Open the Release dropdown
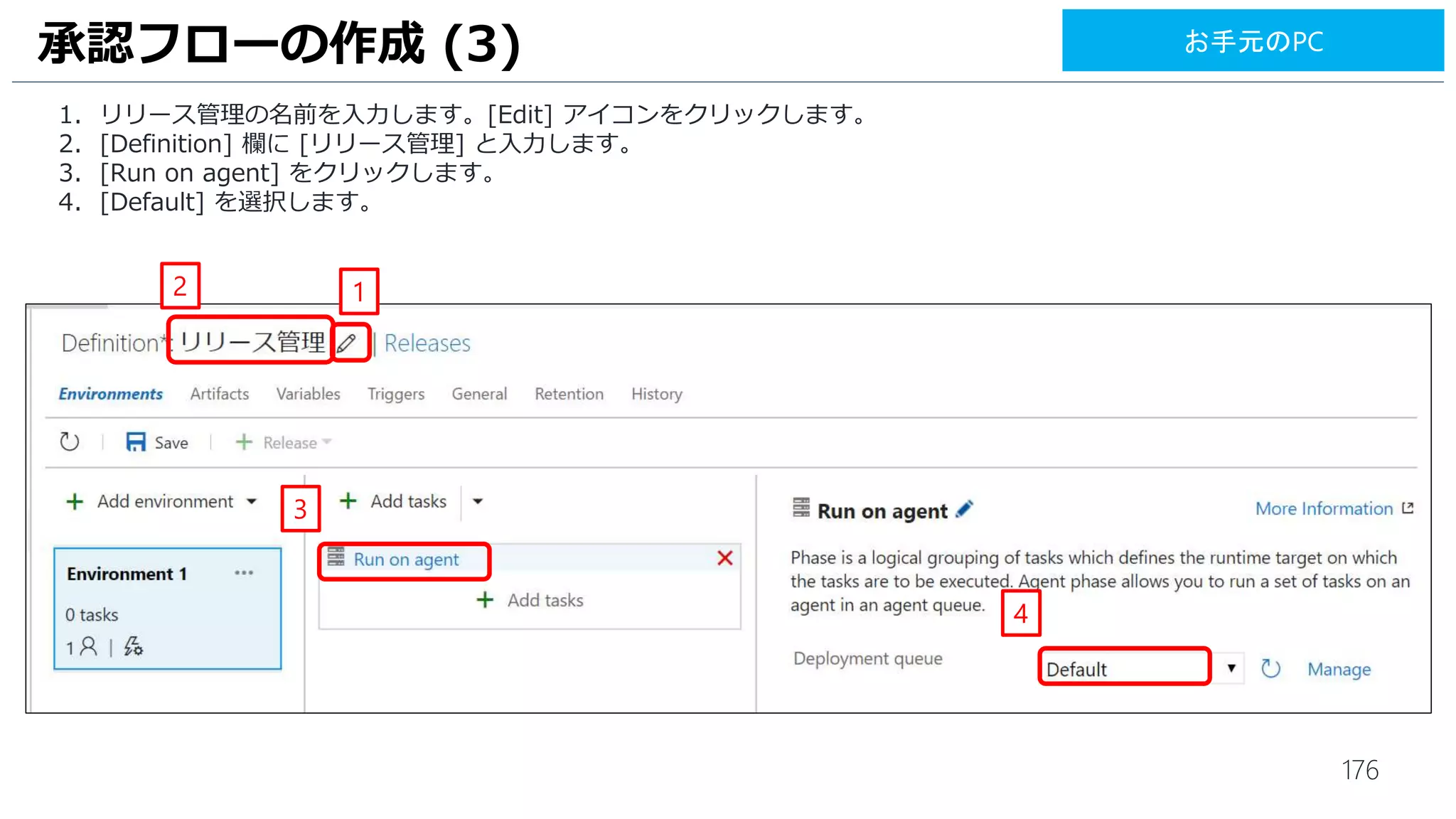The image size is (1456, 819). point(327,441)
